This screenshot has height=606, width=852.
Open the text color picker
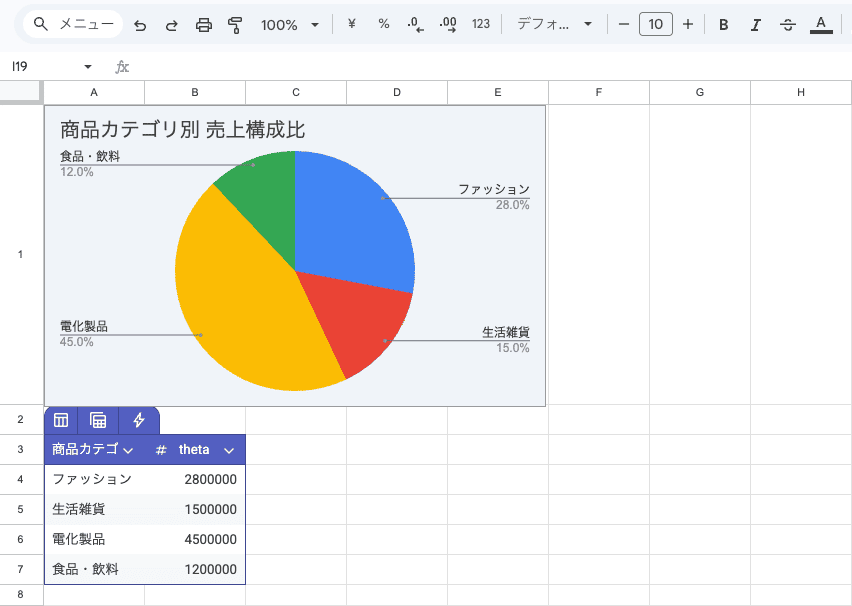pos(821,24)
